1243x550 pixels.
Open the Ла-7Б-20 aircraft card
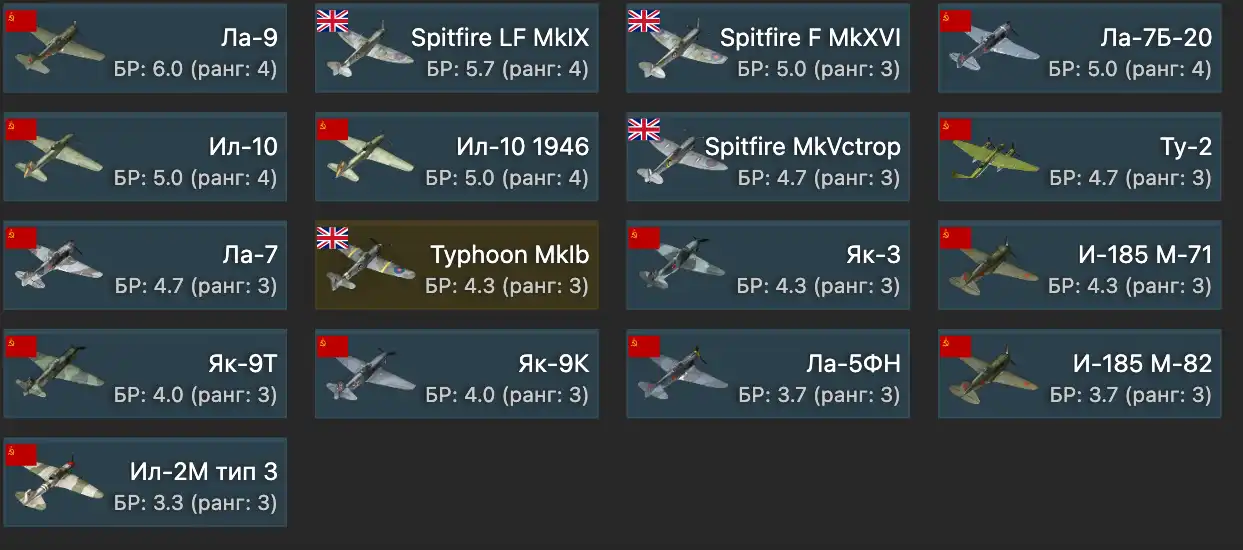click(1079, 48)
